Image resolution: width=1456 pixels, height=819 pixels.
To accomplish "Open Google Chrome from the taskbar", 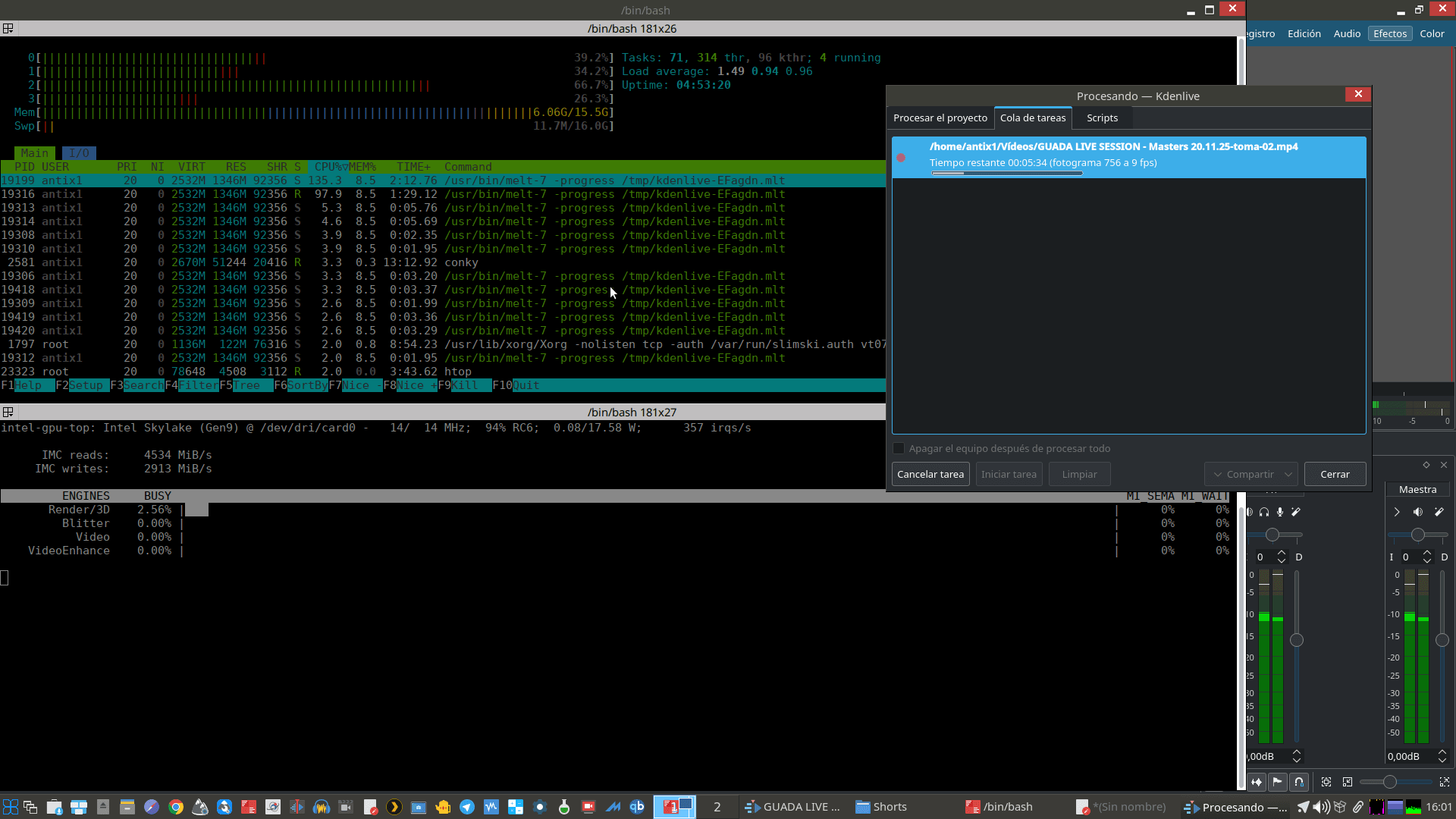I will point(176,807).
